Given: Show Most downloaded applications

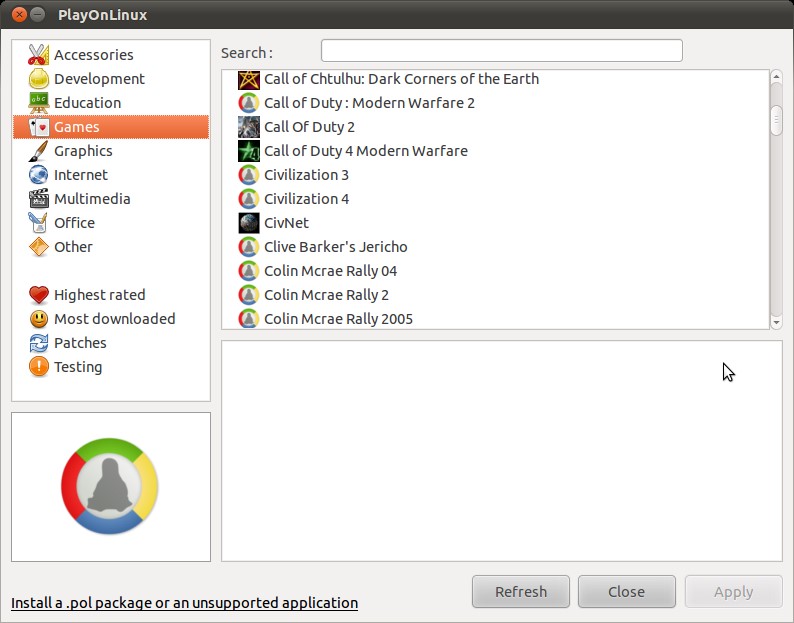Looking at the screenshot, I should (111, 319).
